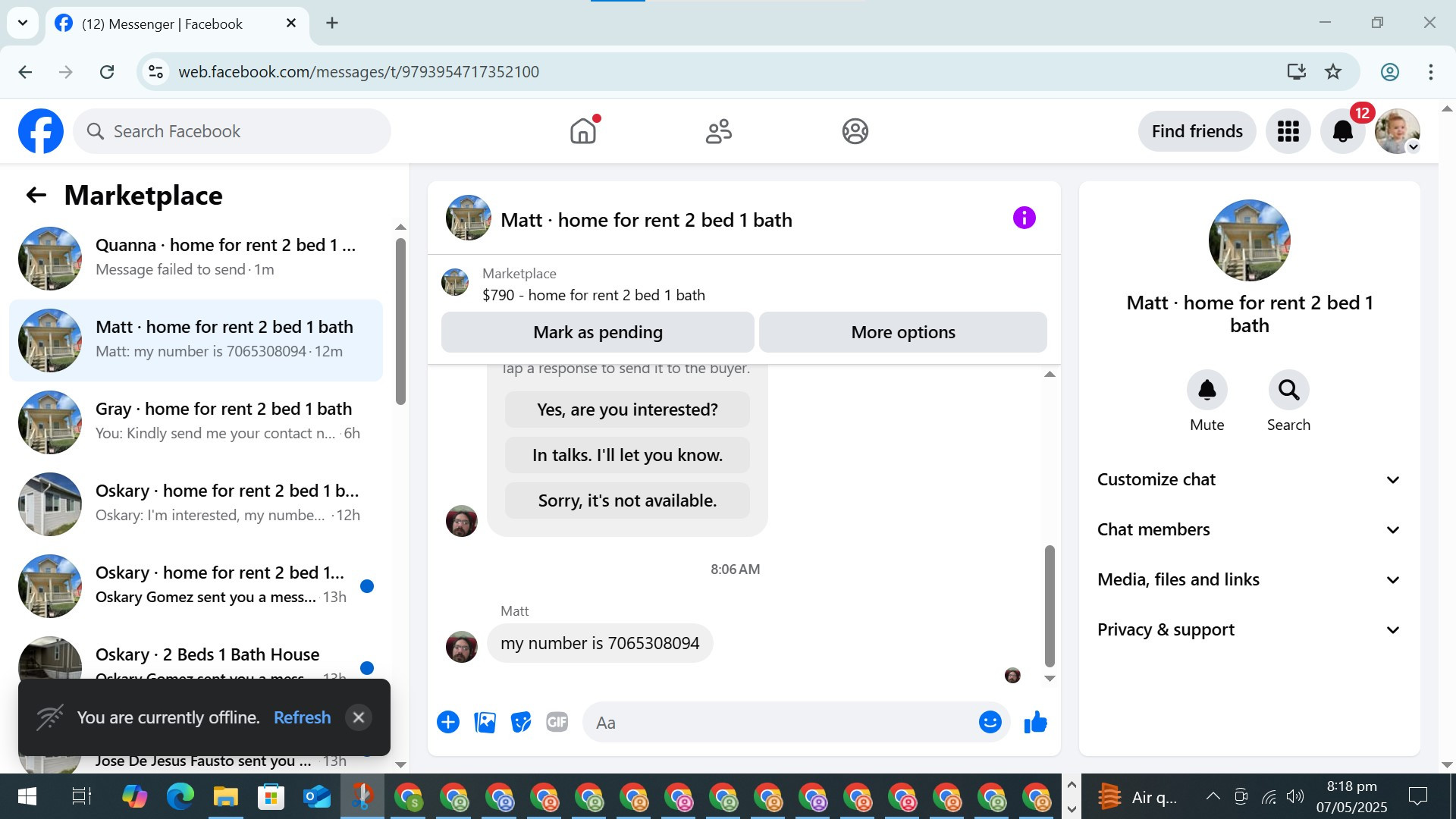Click the Aa message input field
The image size is (1456, 819).
tap(781, 723)
